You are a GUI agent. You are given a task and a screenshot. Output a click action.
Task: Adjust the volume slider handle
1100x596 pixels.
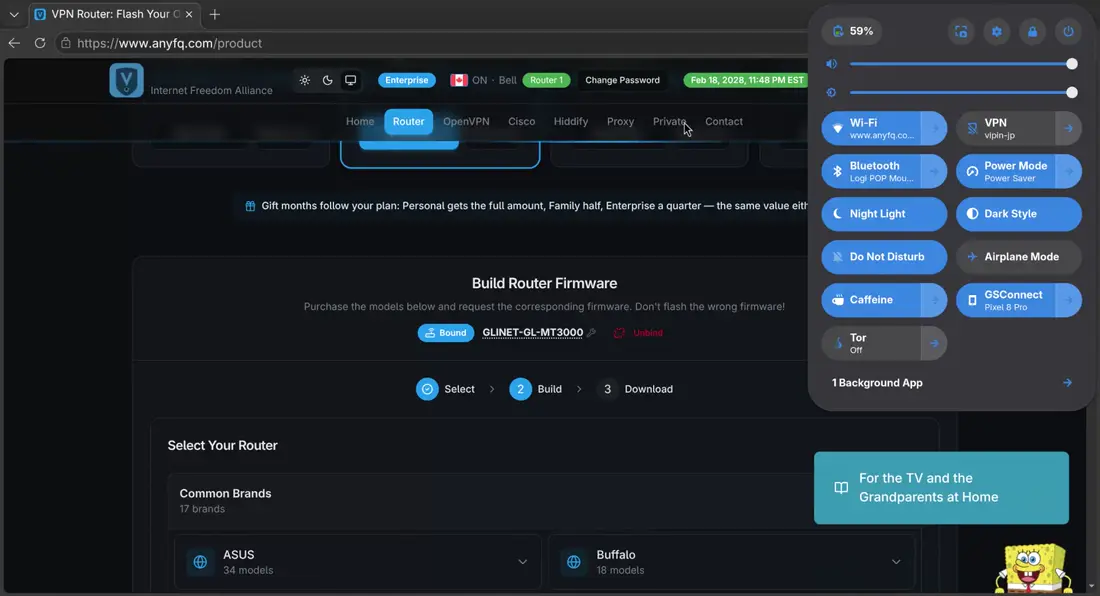click(1072, 64)
